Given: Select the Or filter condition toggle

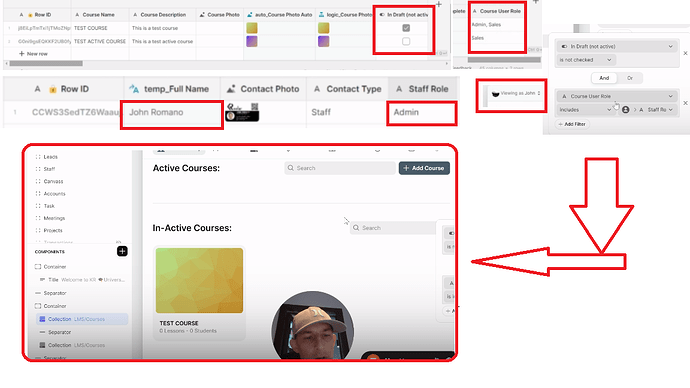Looking at the screenshot, I should [630, 78].
